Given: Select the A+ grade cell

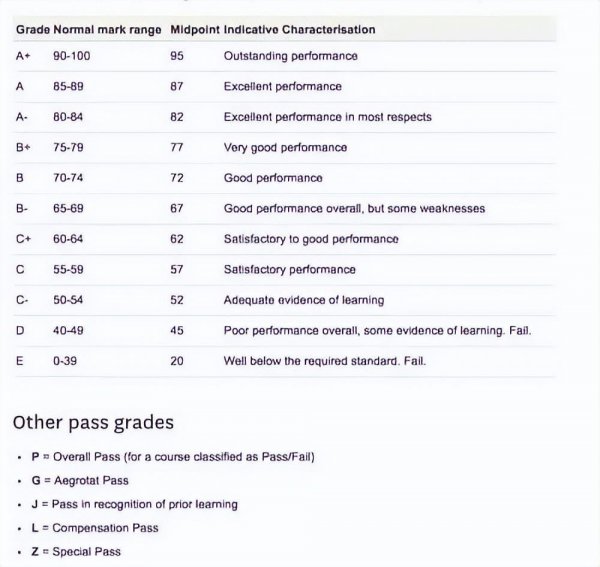Looking at the screenshot, I should click(24, 56).
